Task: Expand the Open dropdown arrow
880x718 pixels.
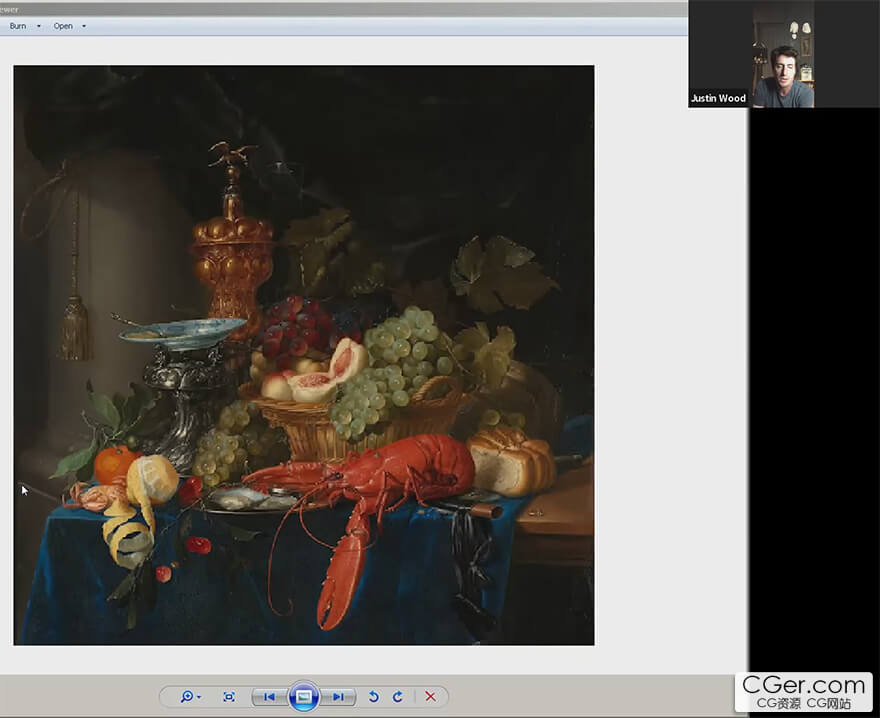Action: [84, 26]
